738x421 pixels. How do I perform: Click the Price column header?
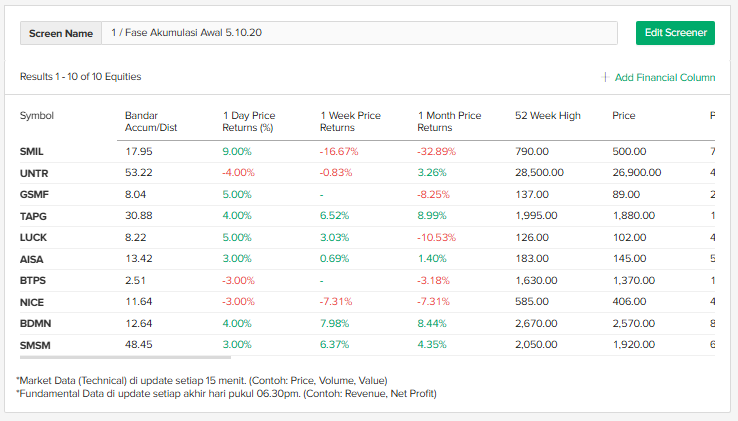(624, 116)
